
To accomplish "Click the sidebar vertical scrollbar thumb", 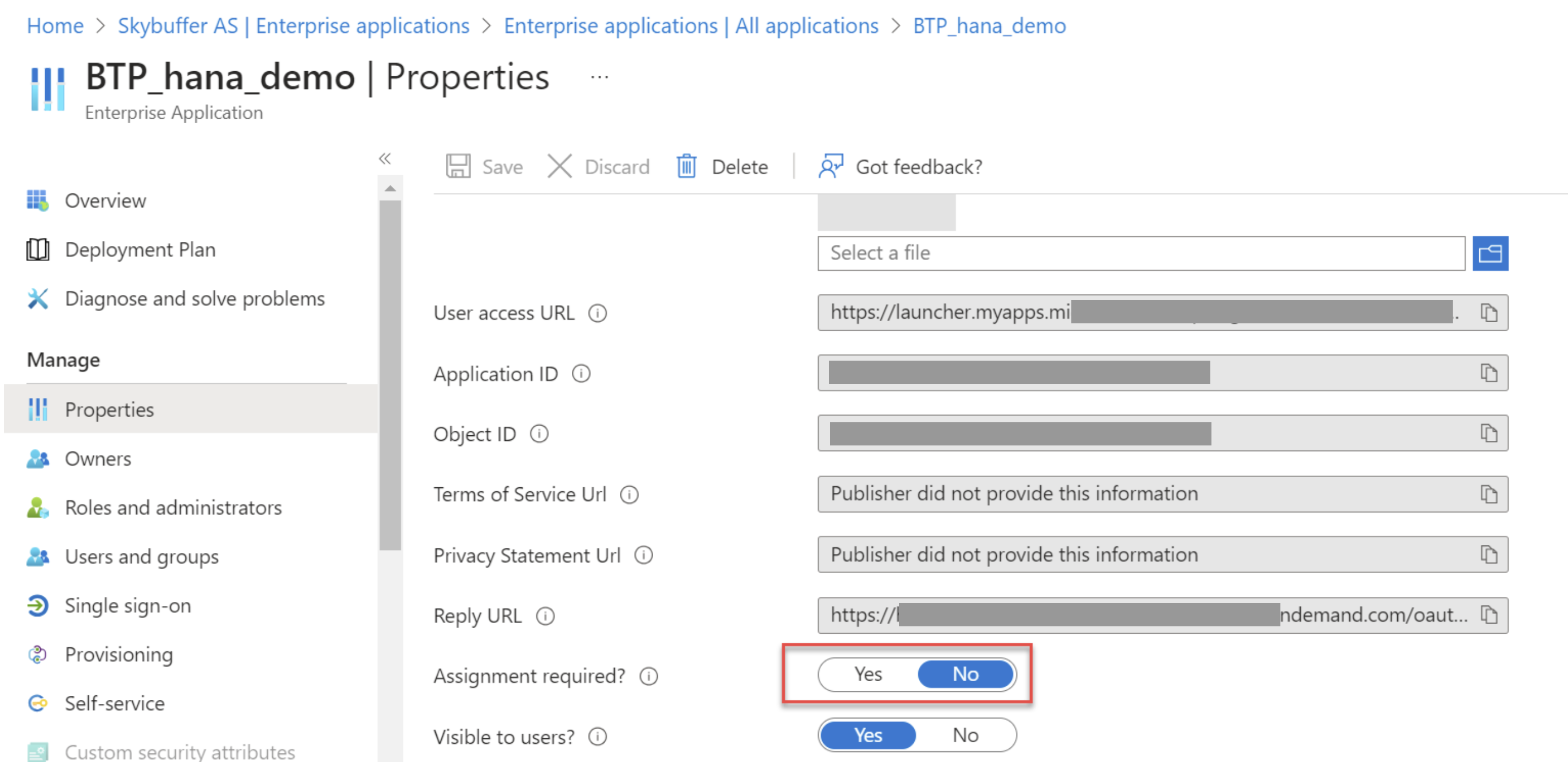I will coord(389,374).
